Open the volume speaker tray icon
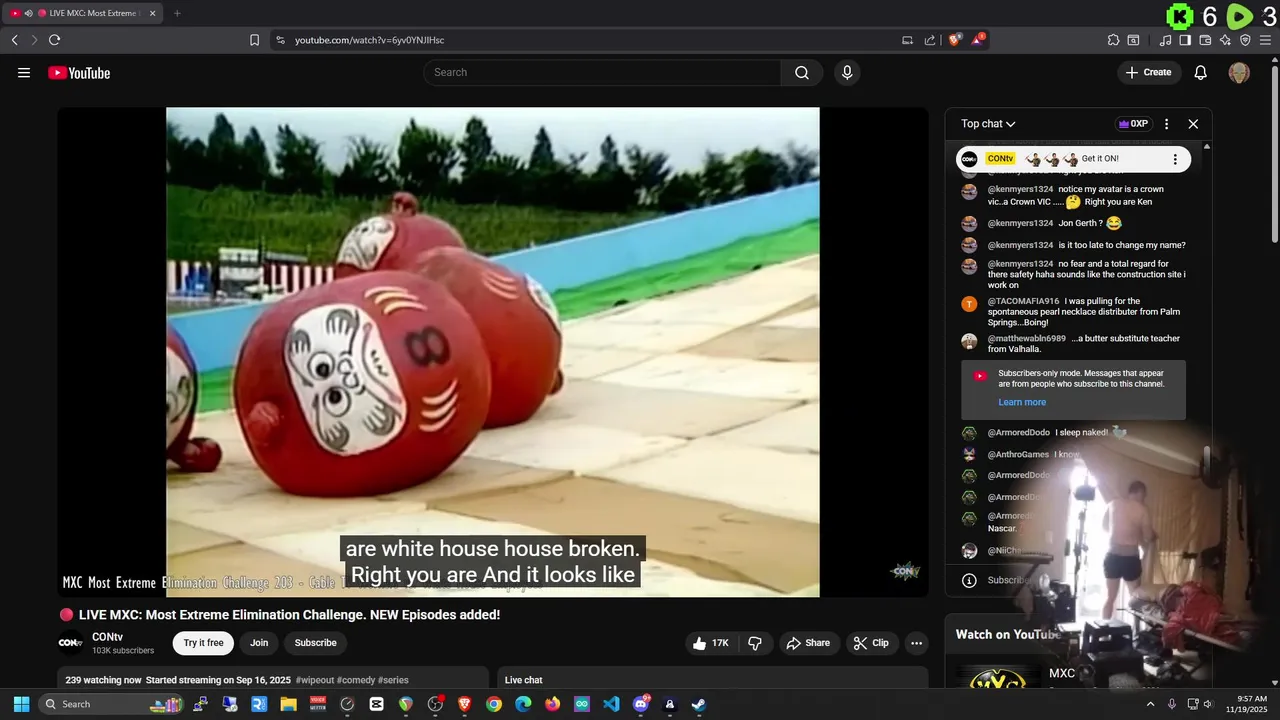This screenshot has width=1280, height=720. pos(1208,704)
